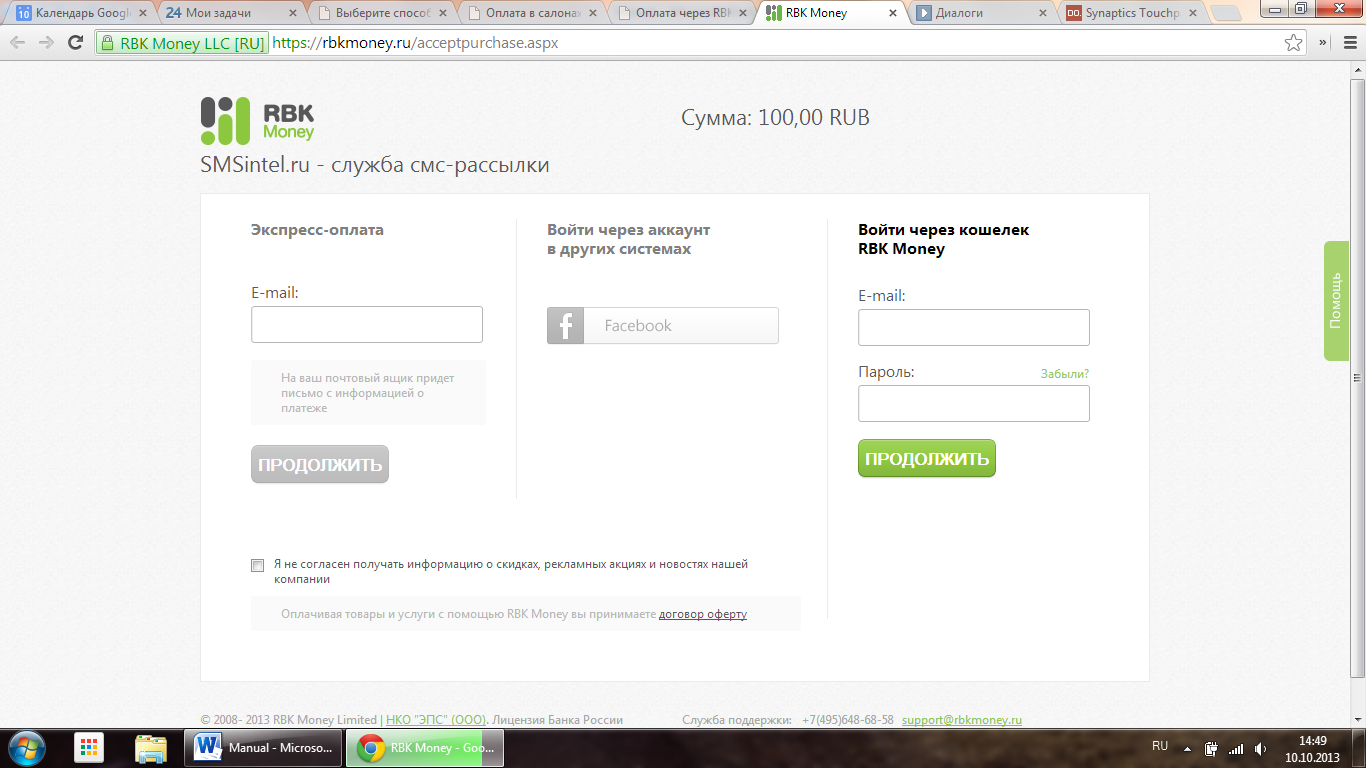Click the browser back arrow
The height and width of the screenshot is (768, 1366).
(17, 43)
